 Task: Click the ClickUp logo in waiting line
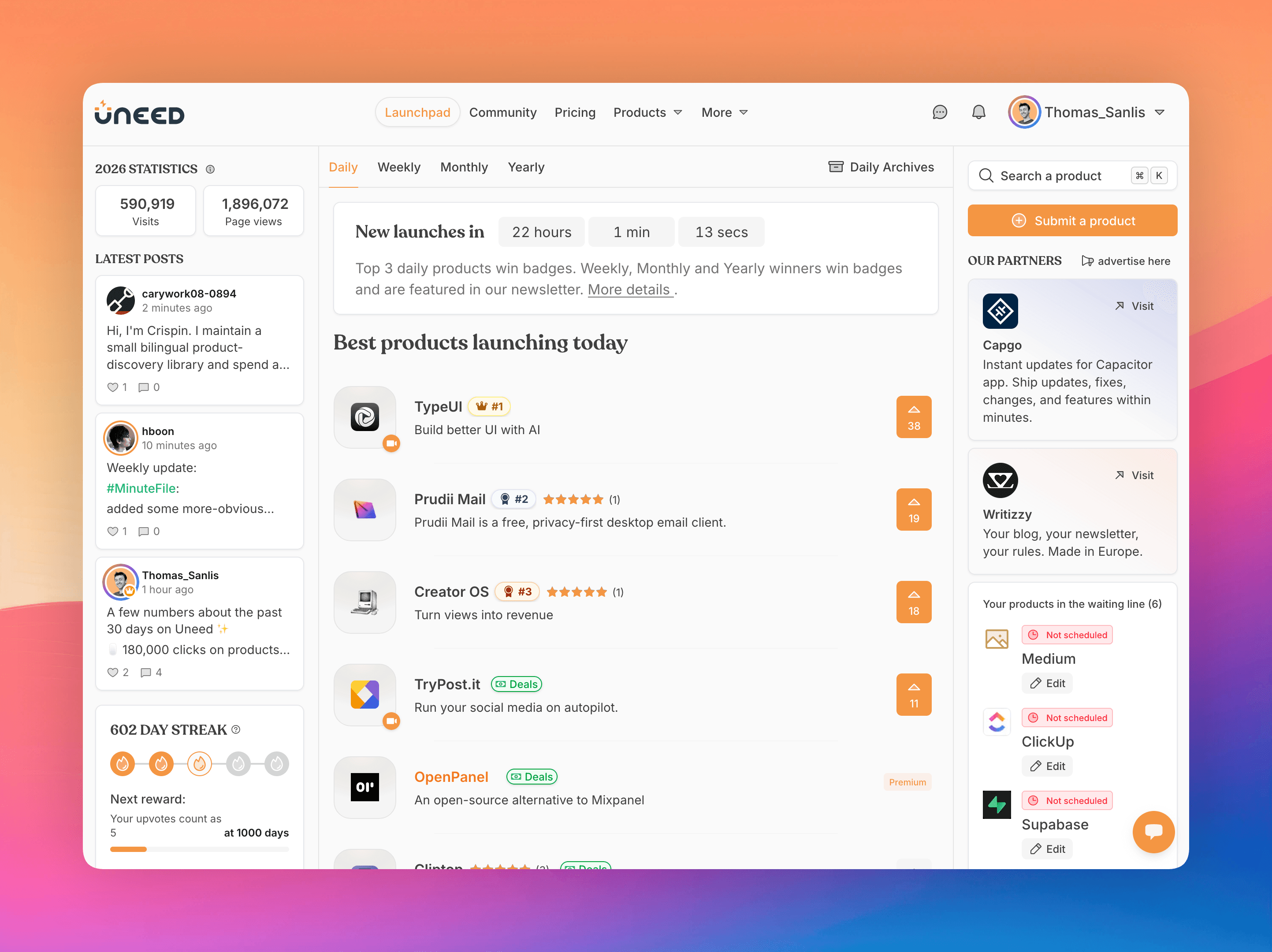(997, 722)
